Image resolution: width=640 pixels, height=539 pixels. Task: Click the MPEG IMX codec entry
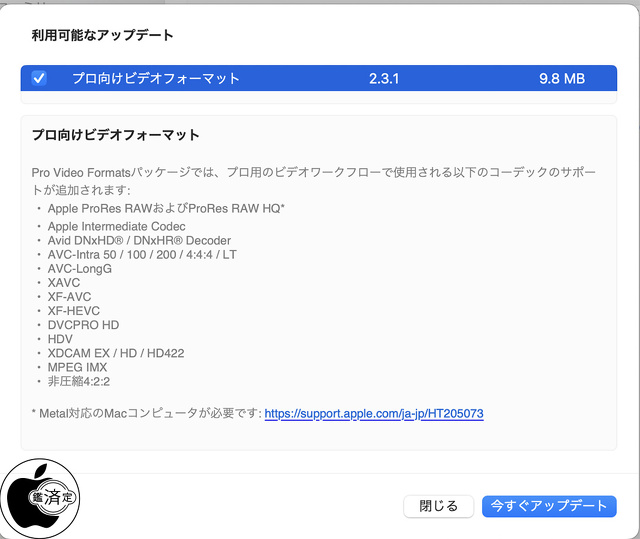click(x=77, y=367)
